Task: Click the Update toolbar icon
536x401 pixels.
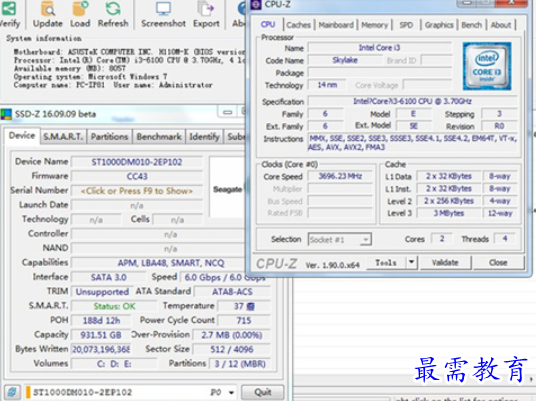Action: (x=48, y=15)
